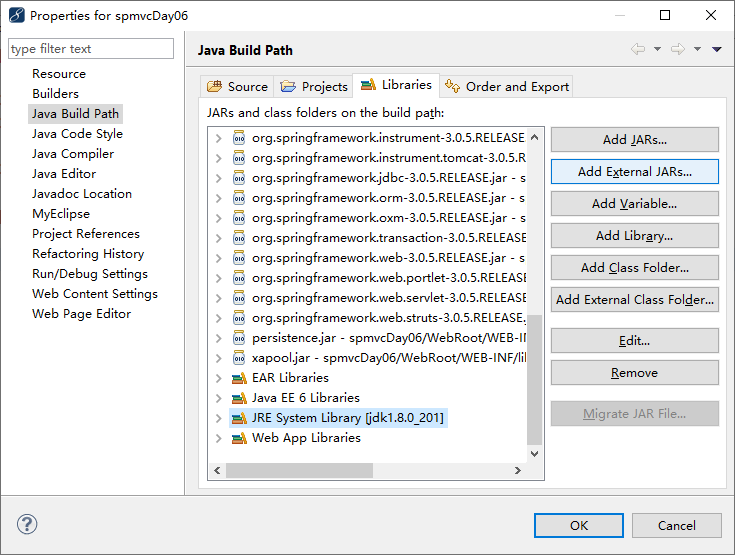Click the back navigation arrow in header
Image resolution: width=735 pixels, height=555 pixels.
pyautogui.click(x=638, y=49)
